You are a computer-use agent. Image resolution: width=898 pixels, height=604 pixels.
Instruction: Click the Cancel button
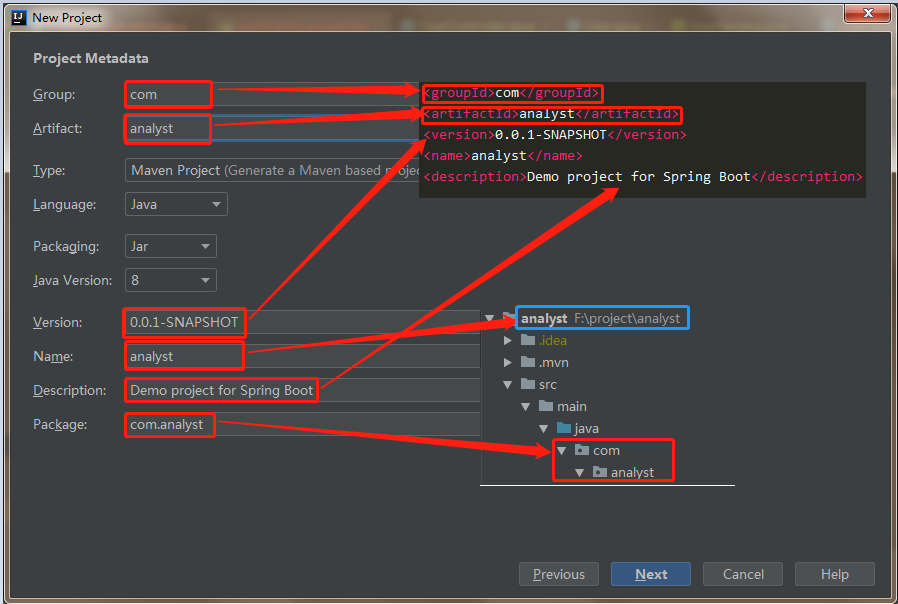[x=743, y=574]
